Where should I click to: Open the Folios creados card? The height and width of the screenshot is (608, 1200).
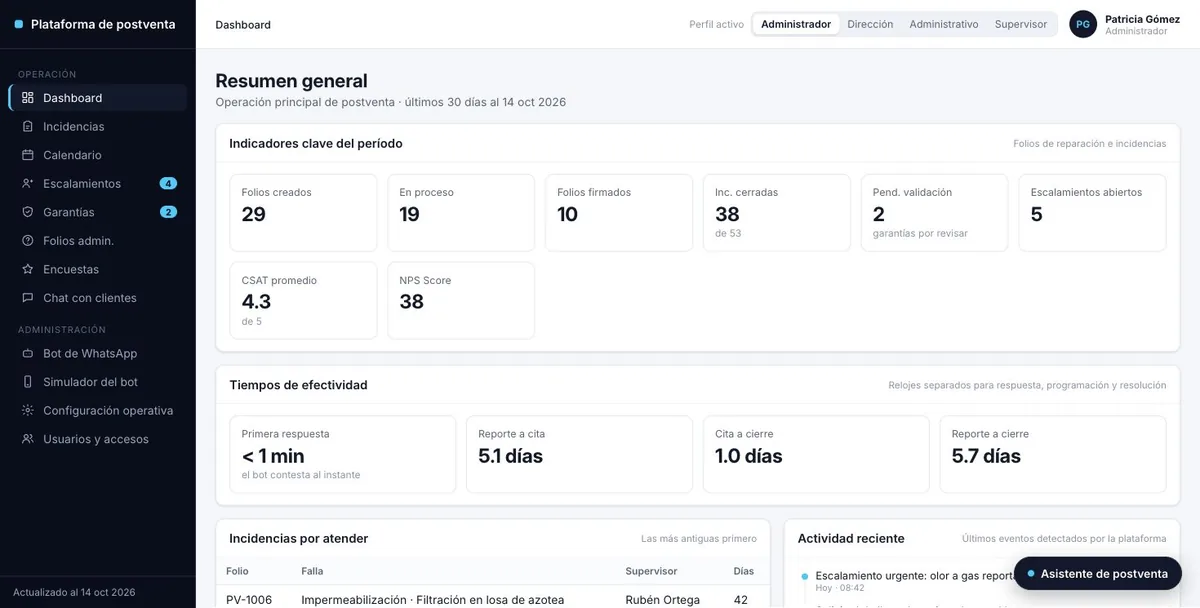(303, 213)
